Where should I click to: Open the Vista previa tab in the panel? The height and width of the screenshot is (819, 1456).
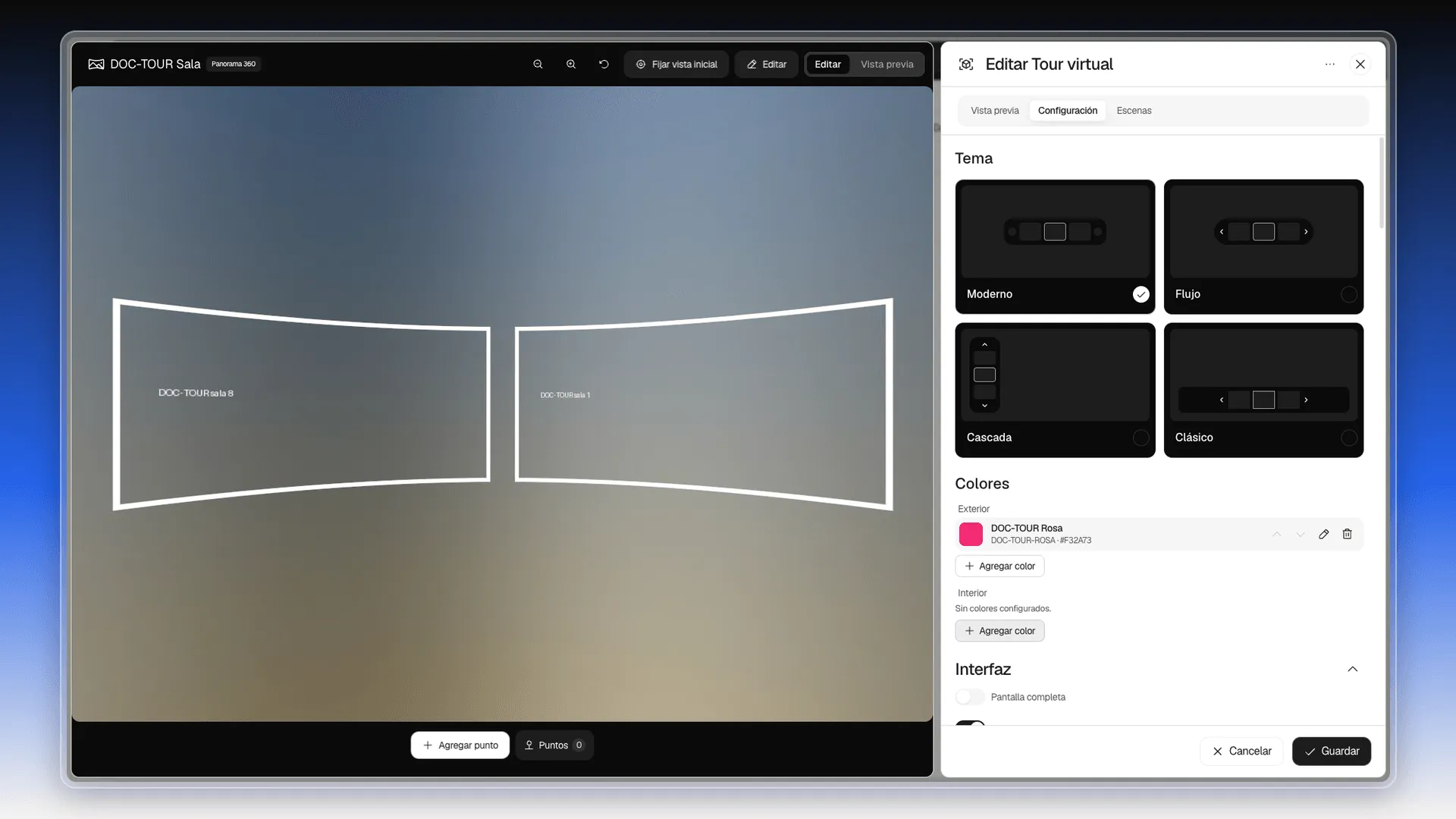pos(994,111)
